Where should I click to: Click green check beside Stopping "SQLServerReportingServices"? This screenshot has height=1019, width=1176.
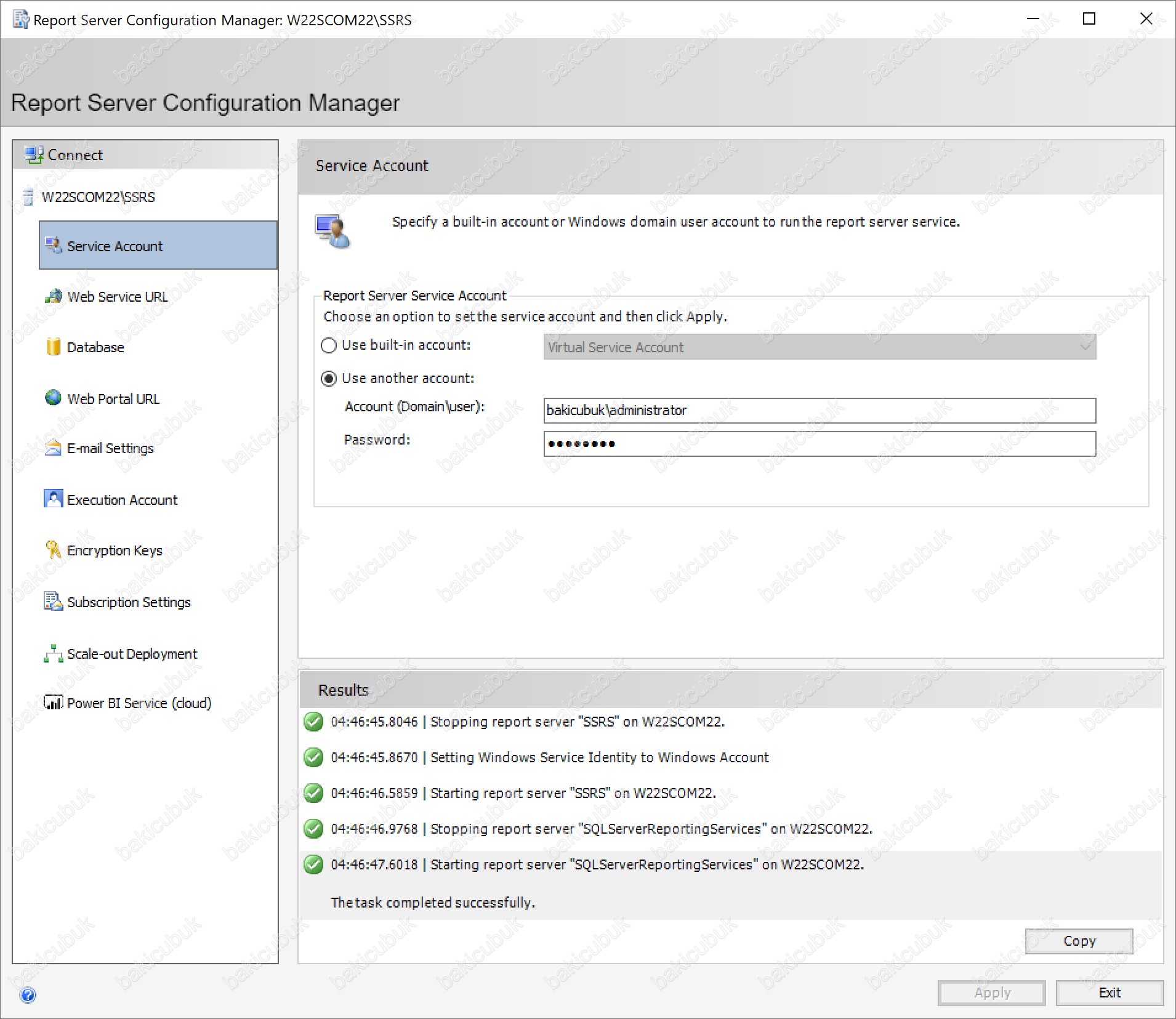(313, 829)
